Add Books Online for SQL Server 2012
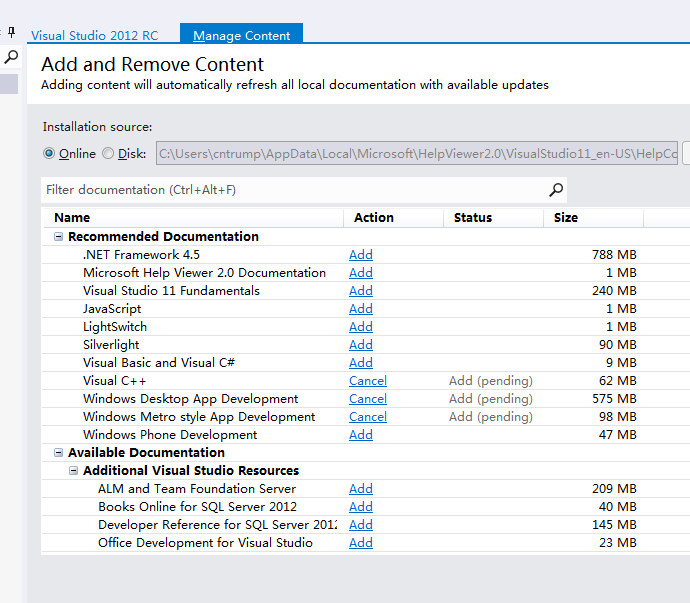Image resolution: width=690 pixels, height=603 pixels. tap(361, 507)
